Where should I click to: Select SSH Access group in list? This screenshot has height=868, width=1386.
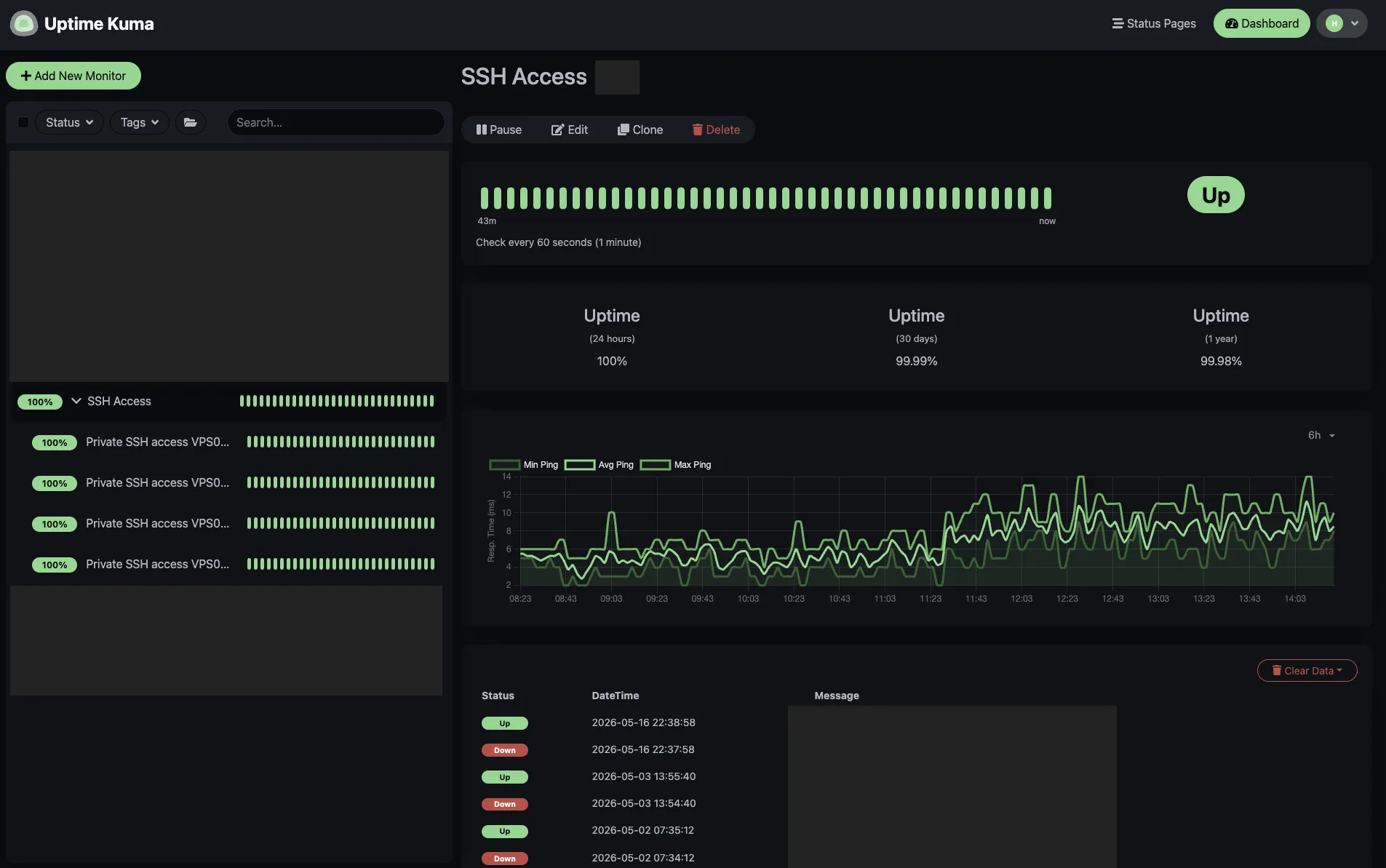point(228,402)
